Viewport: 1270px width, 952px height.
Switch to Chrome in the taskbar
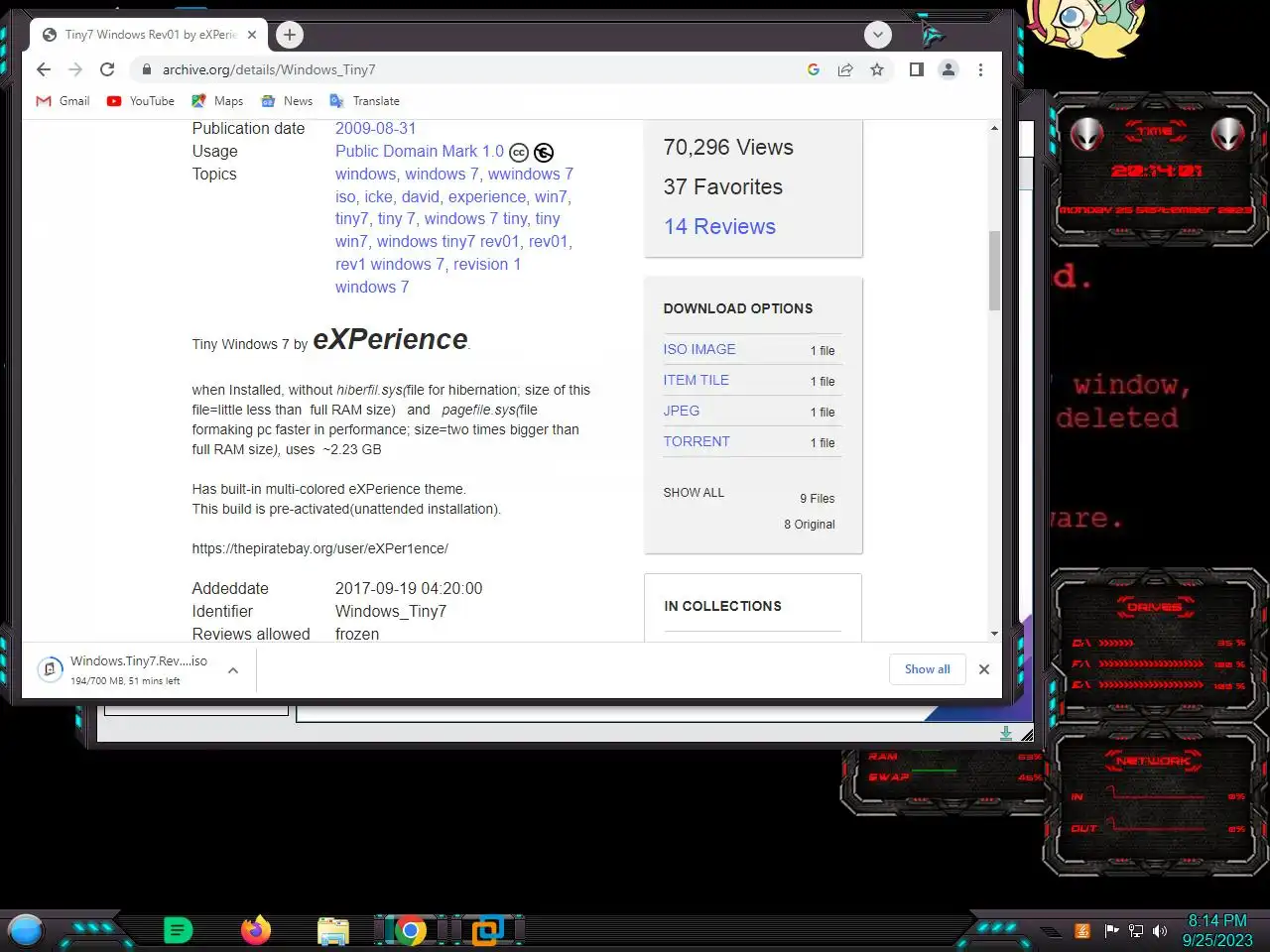coord(410,930)
